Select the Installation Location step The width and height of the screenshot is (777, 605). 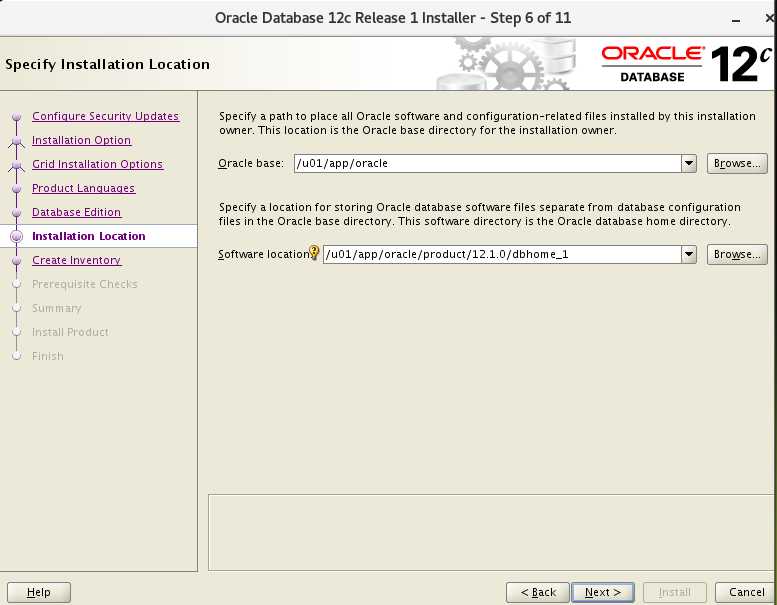89,236
